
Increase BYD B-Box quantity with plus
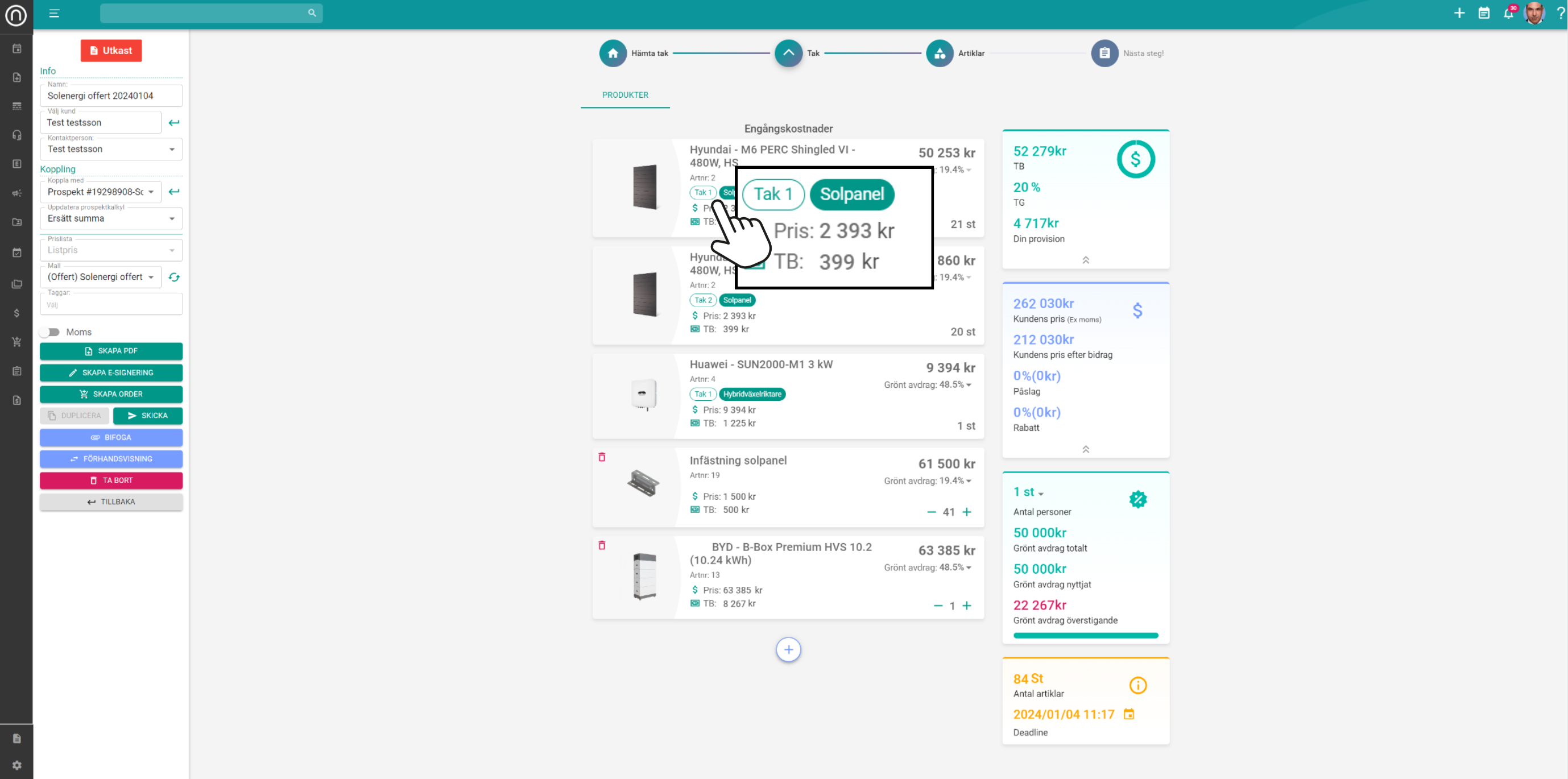pyautogui.click(x=967, y=606)
